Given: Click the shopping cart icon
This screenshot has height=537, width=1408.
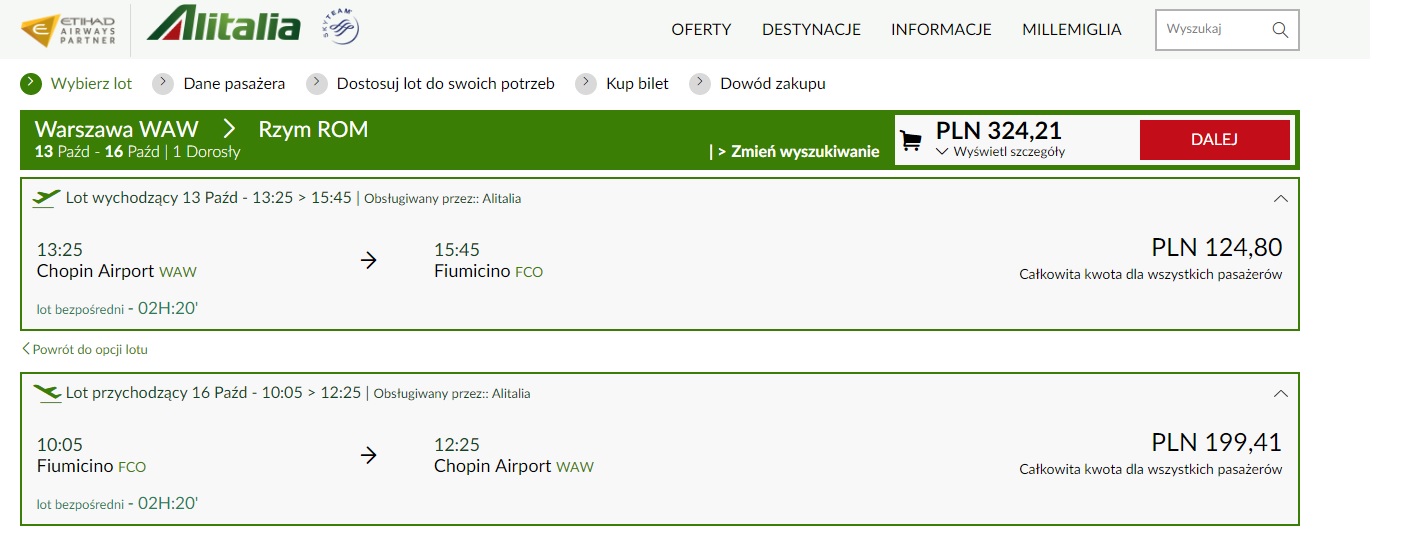Looking at the screenshot, I should tap(911, 141).
